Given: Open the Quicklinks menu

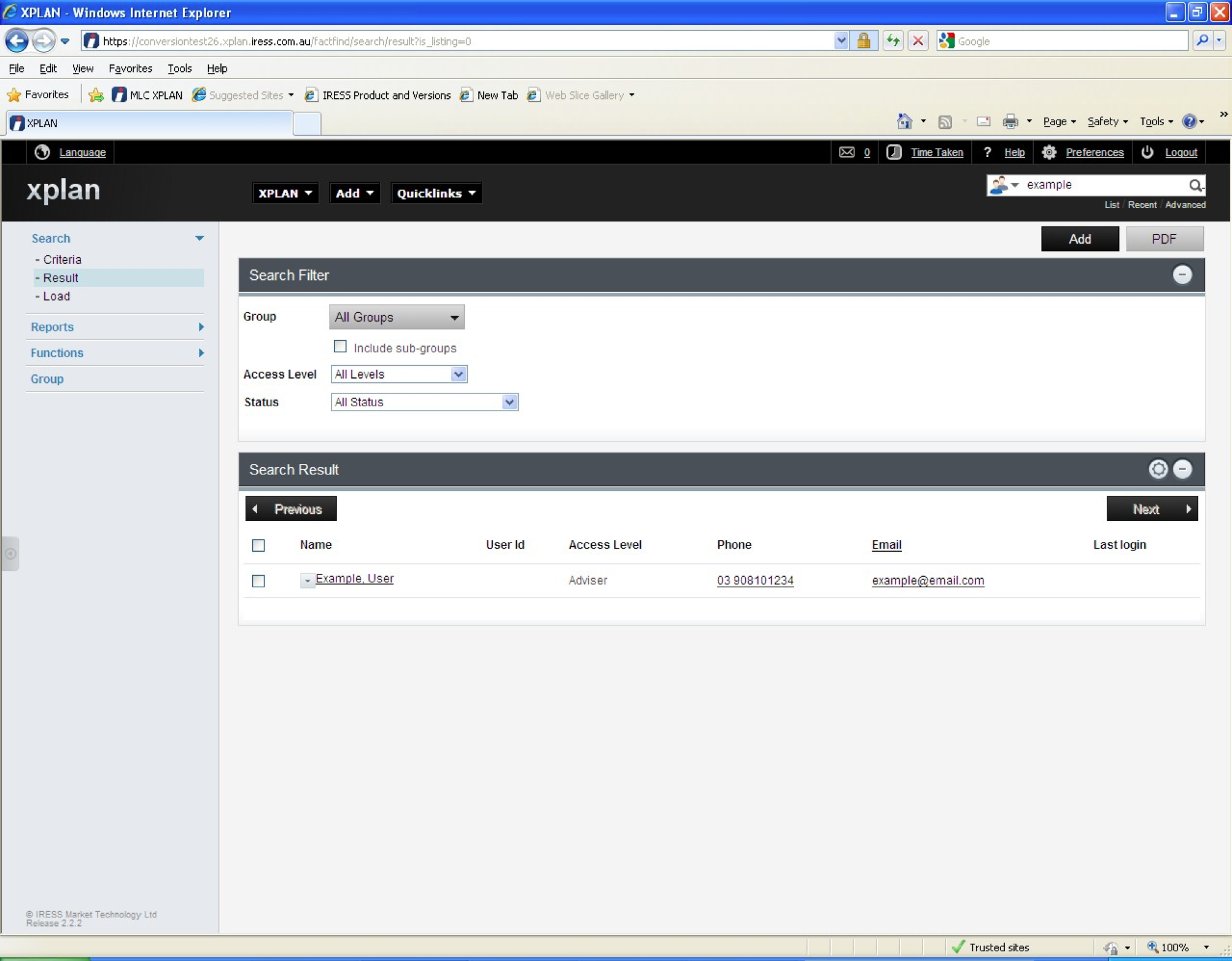Looking at the screenshot, I should tap(436, 193).
